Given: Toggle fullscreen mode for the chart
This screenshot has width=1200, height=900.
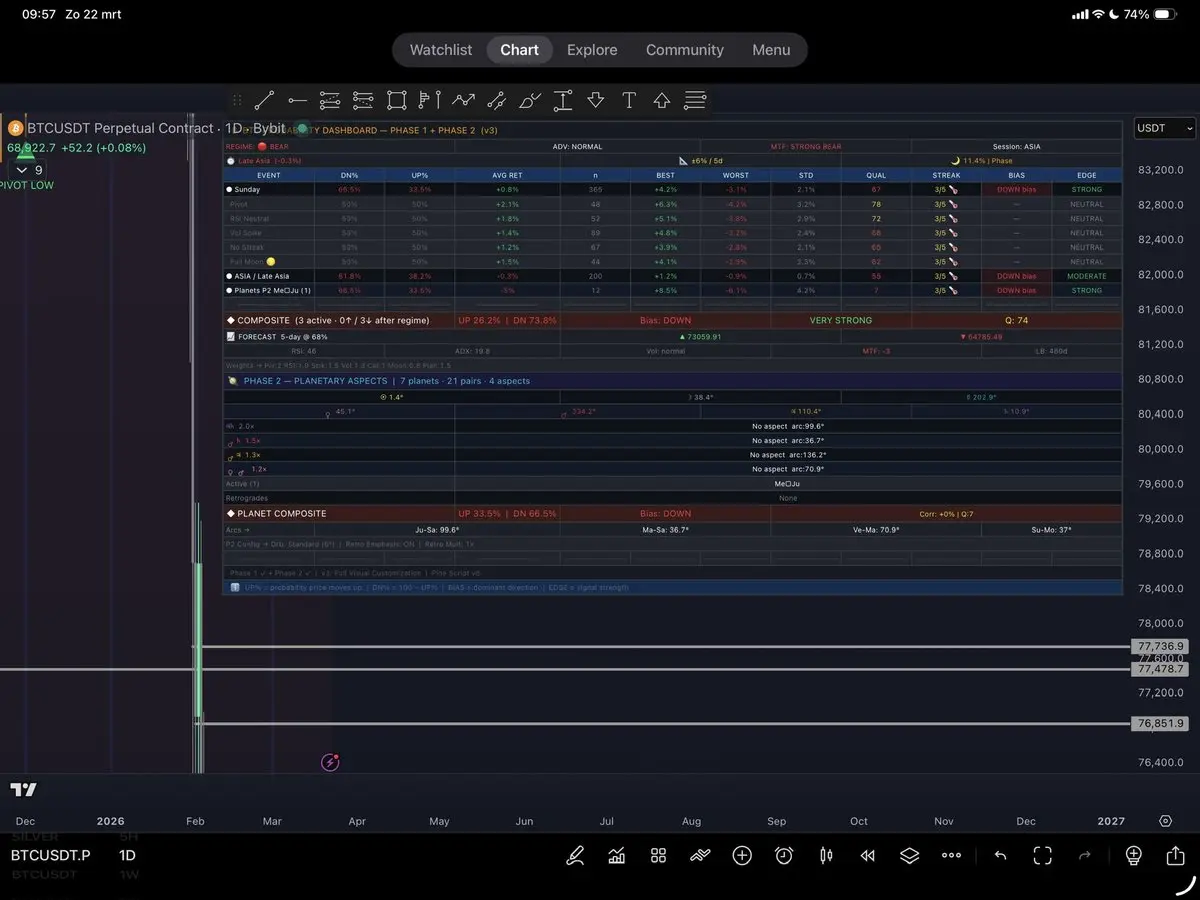Looking at the screenshot, I should (1043, 855).
